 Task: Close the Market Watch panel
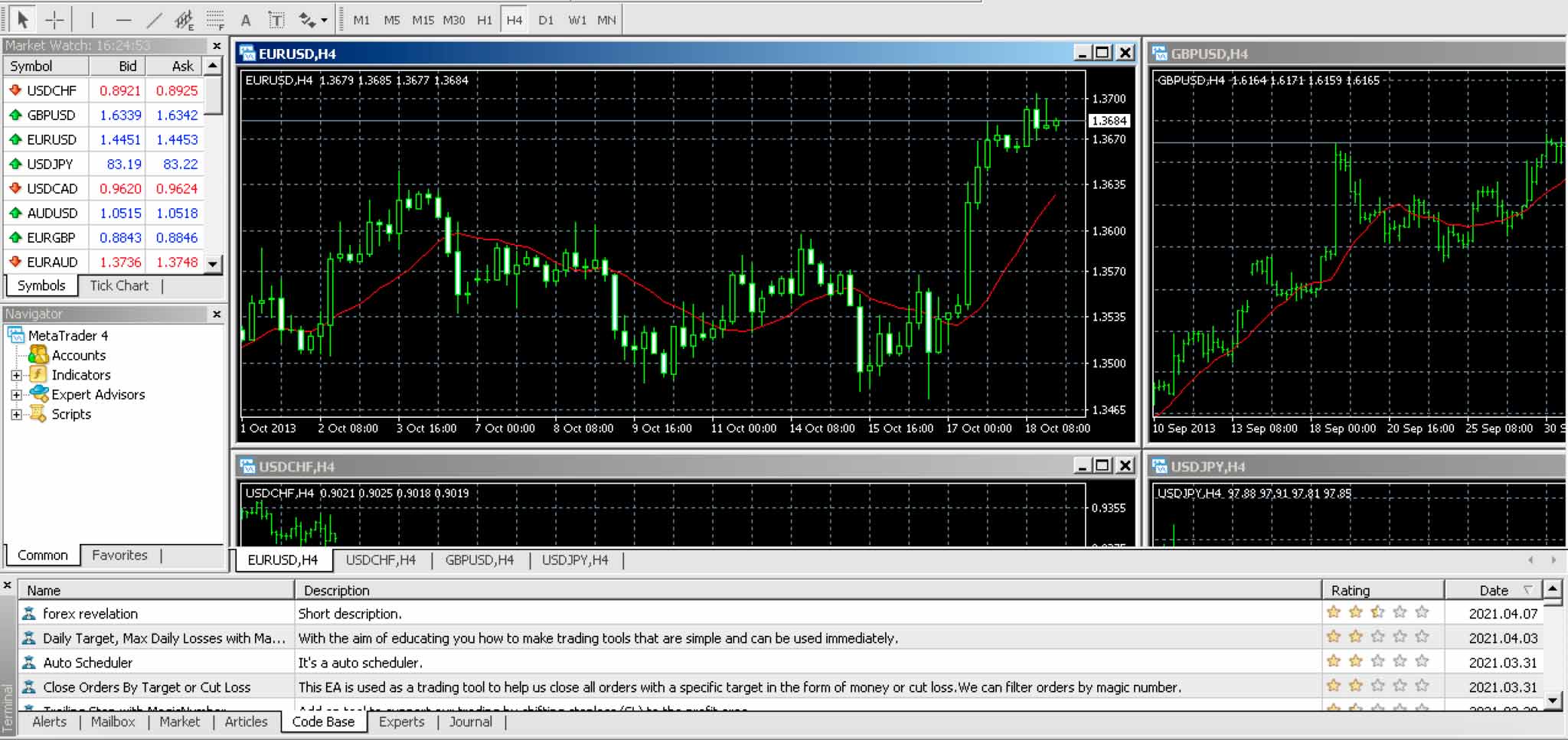click(217, 46)
